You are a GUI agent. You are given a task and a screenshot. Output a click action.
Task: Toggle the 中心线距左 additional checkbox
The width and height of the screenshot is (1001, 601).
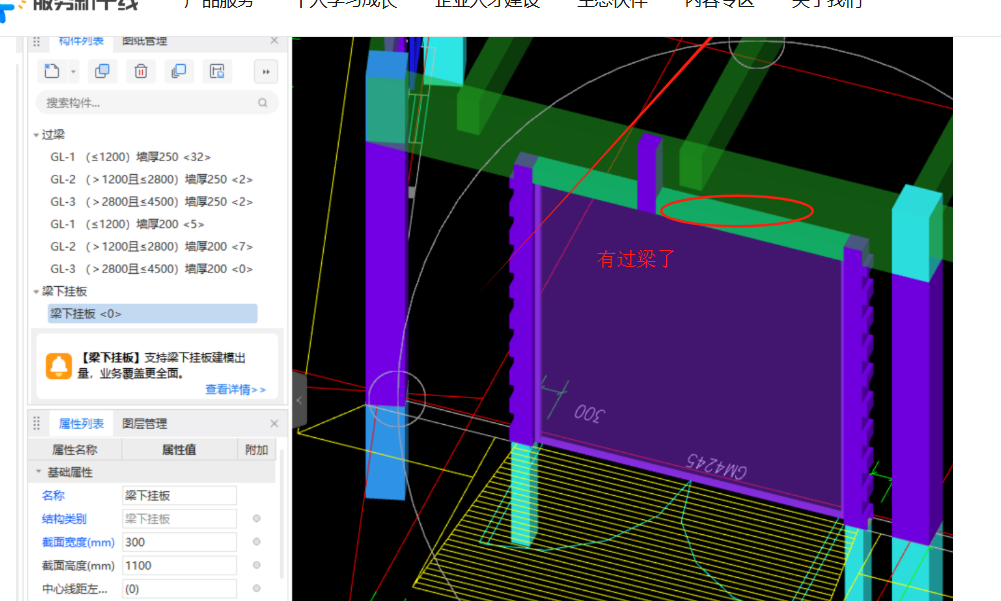coord(257,588)
